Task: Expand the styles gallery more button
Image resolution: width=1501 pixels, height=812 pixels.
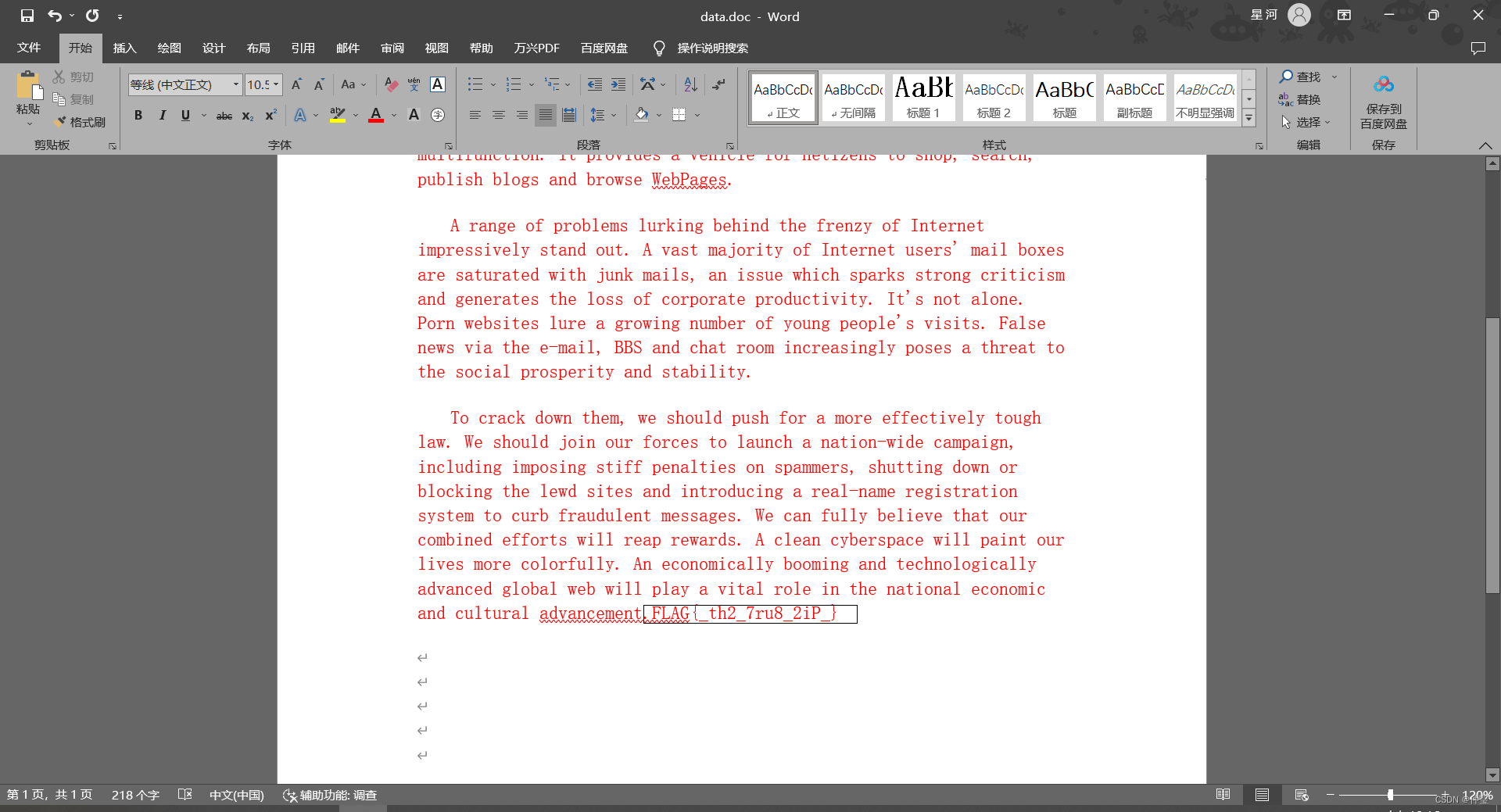Action: tap(1249, 118)
